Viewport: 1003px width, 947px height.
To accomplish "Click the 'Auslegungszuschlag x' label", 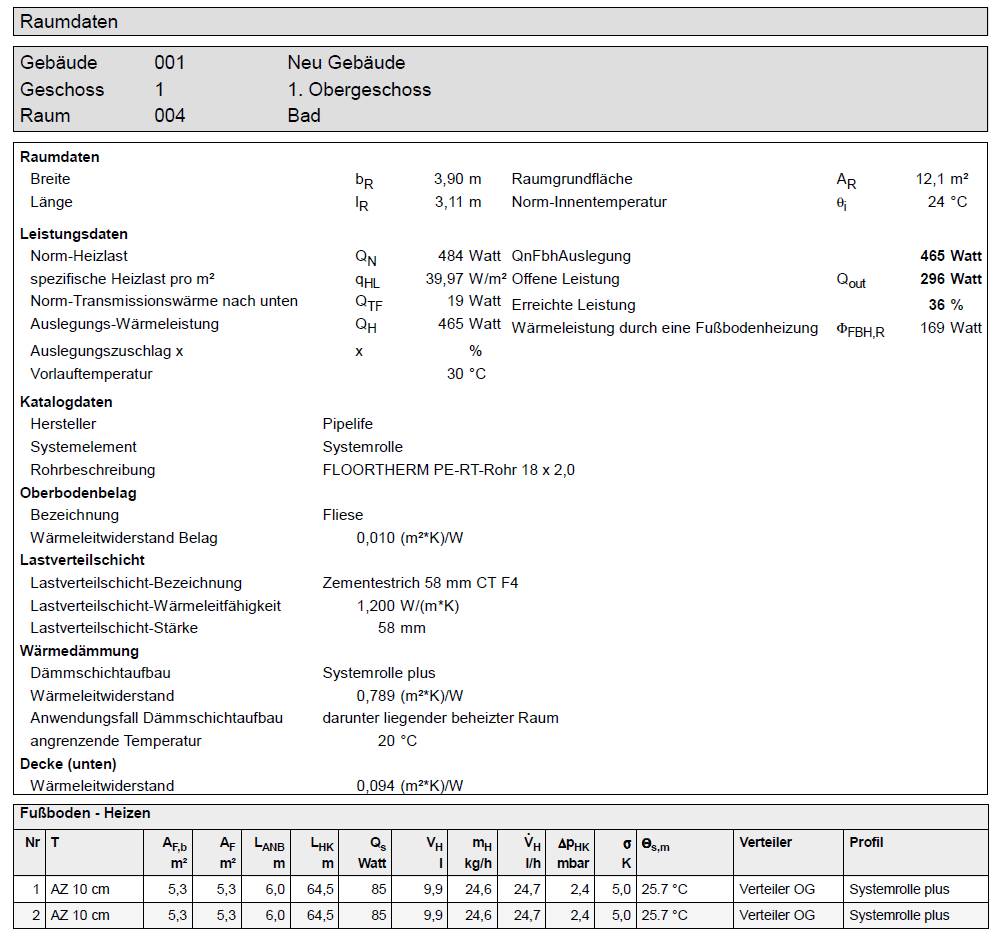I will click(107, 351).
